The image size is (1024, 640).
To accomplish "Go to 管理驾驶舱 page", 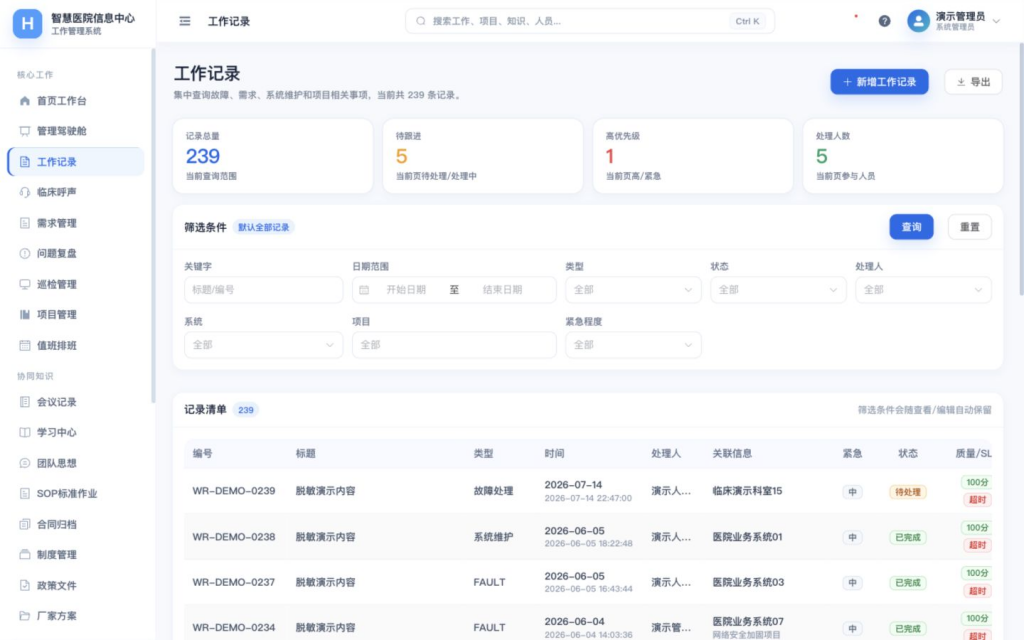I will [76, 131].
